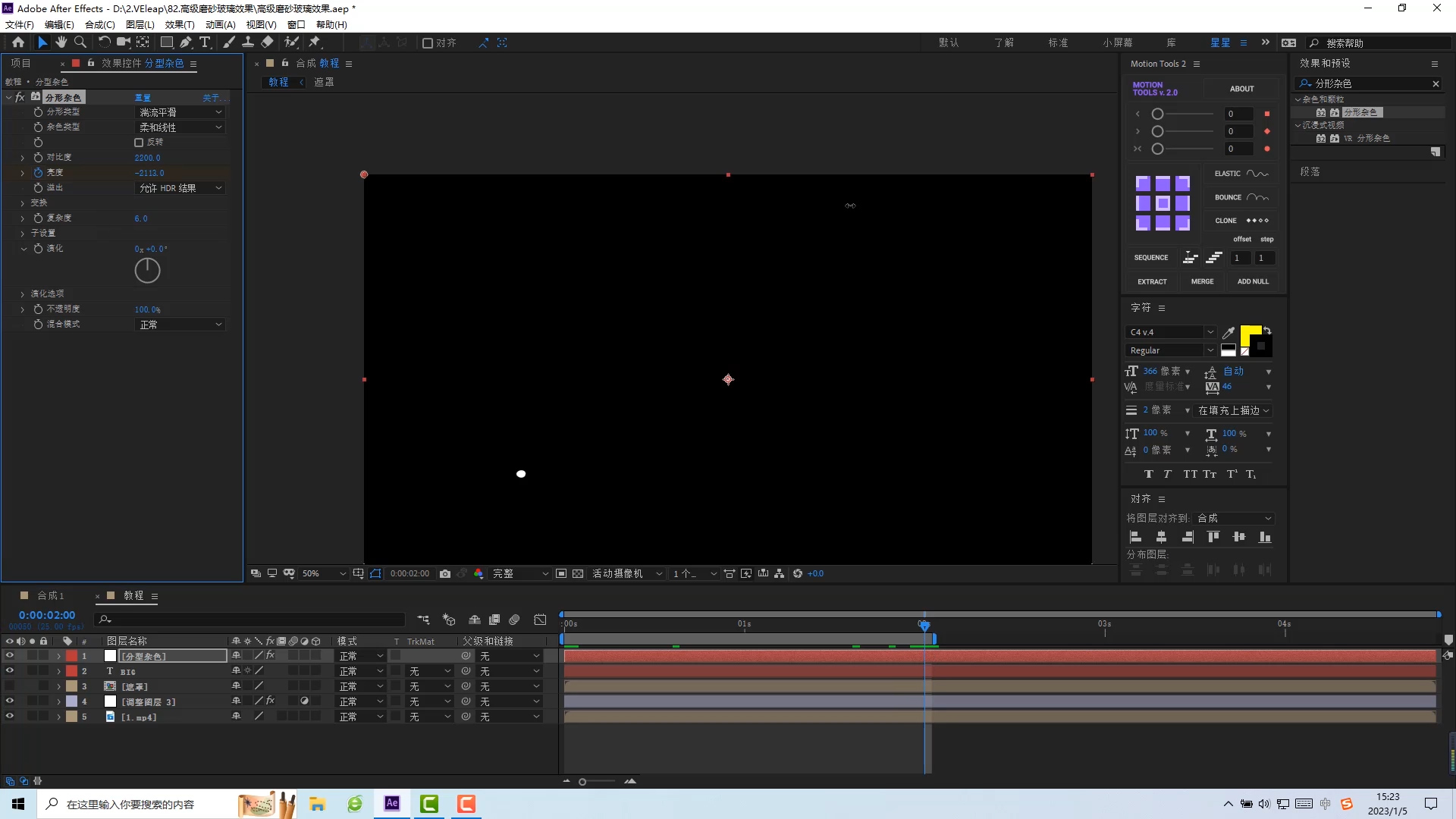Open the 杂色类型 dropdown selector
The height and width of the screenshot is (819, 1456).
tap(178, 127)
